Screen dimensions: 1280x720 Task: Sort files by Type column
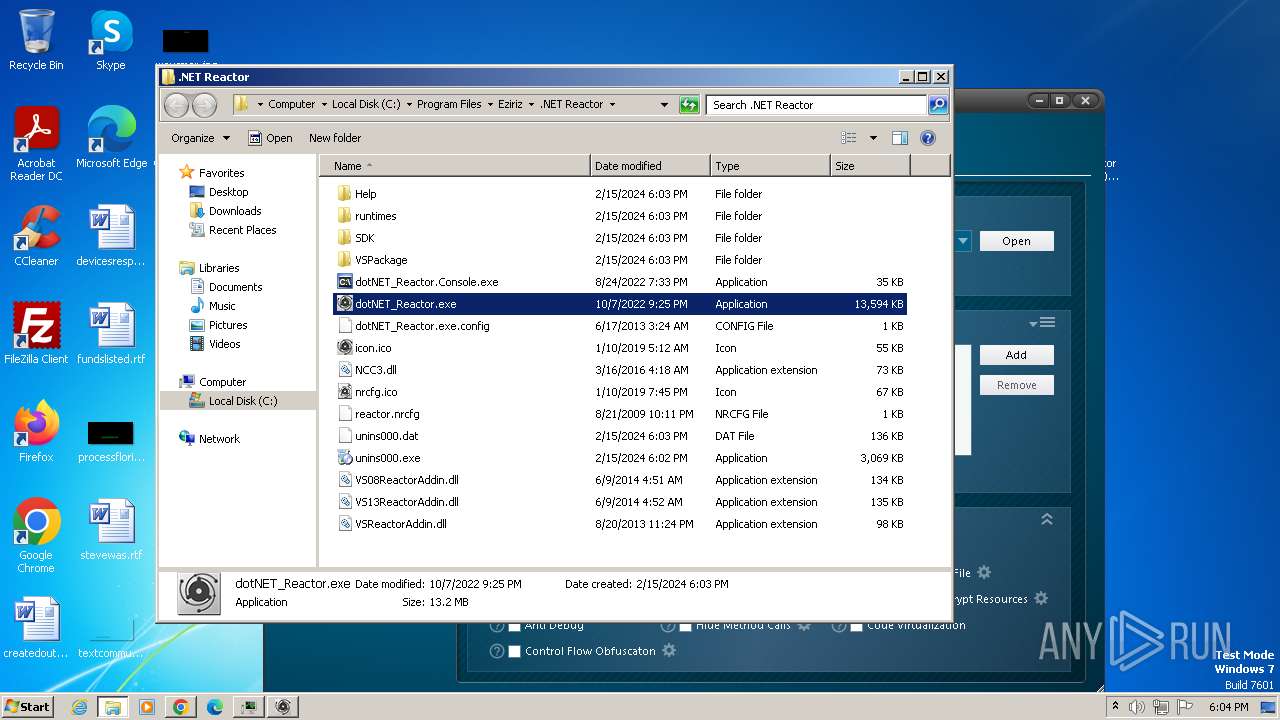770,166
